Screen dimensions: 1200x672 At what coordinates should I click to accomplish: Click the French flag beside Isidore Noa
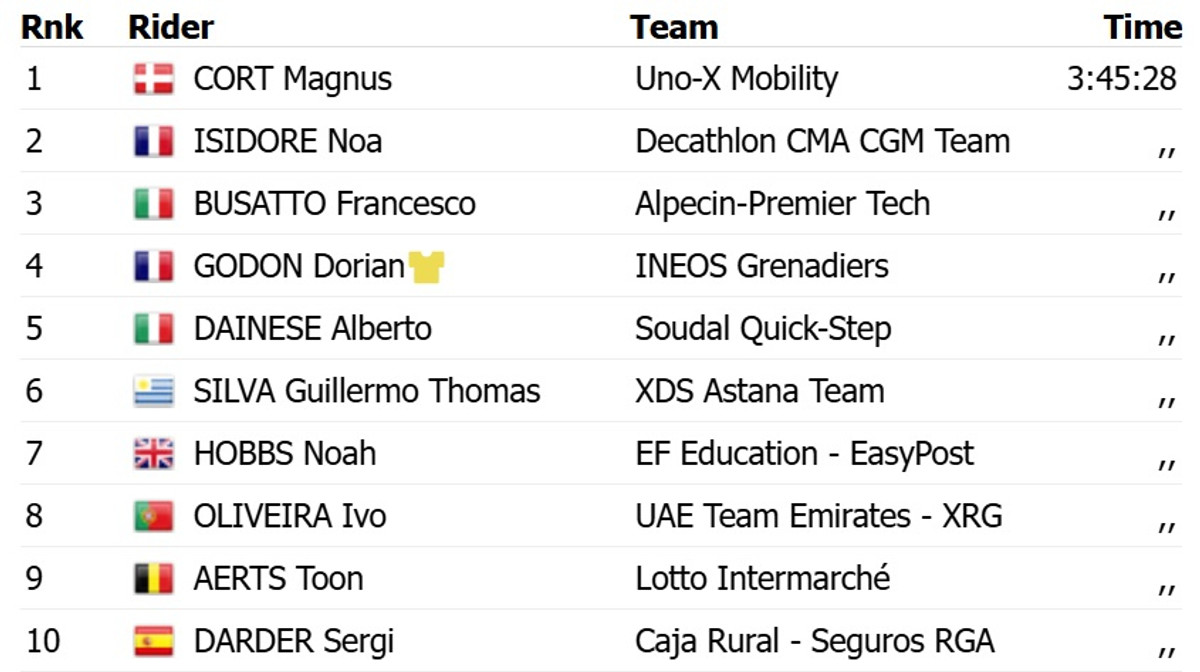click(x=153, y=142)
